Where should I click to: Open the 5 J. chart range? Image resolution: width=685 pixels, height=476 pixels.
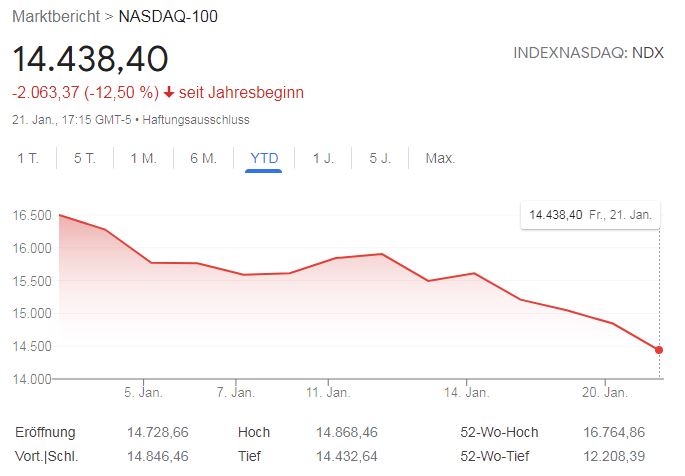380,158
